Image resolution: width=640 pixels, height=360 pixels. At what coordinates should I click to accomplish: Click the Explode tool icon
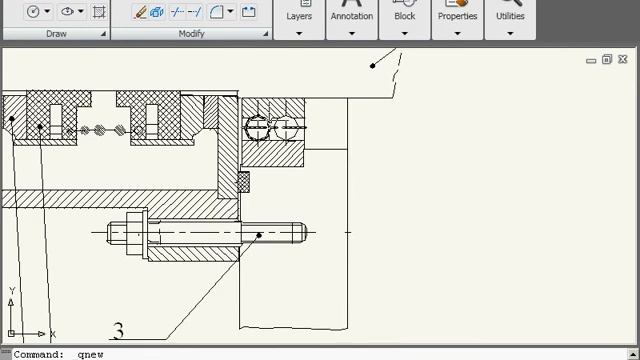point(157,12)
